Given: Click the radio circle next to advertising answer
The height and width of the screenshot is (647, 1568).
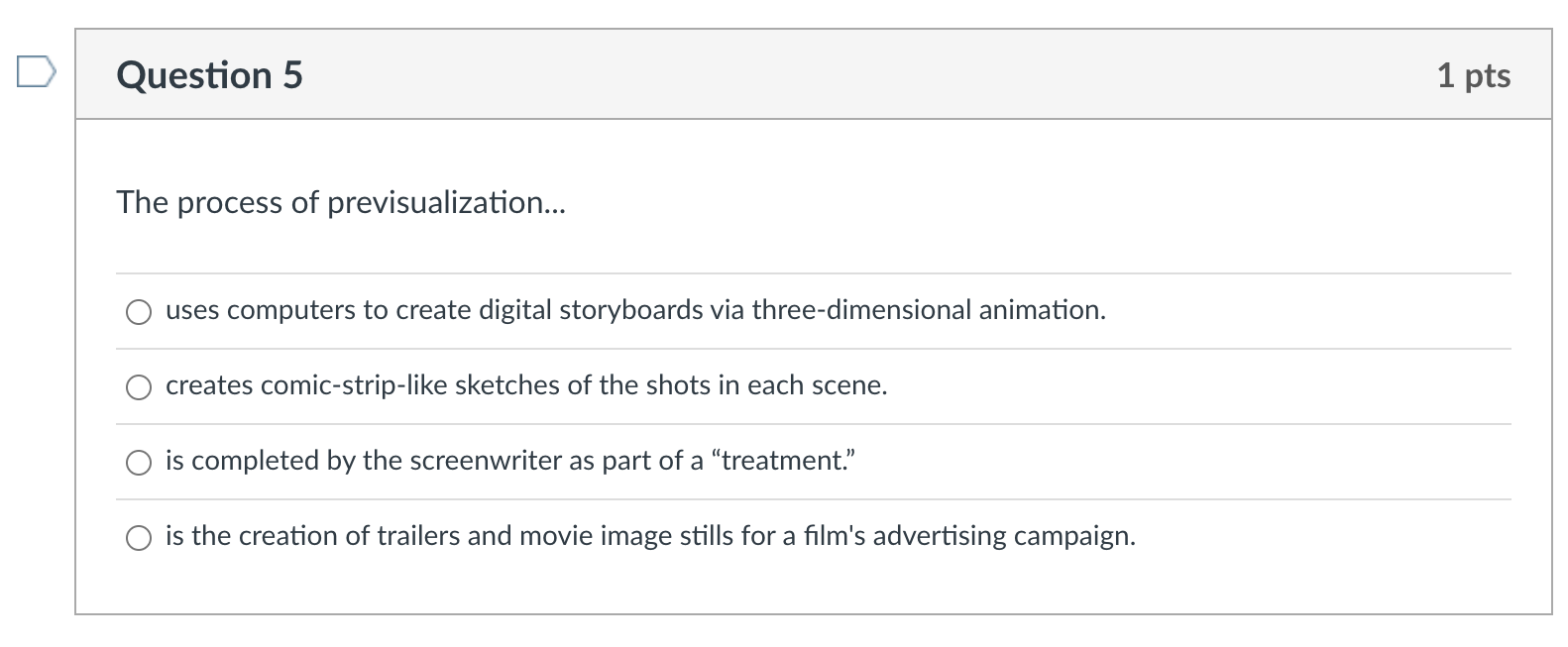Looking at the screenshot, I should (139, 538).
